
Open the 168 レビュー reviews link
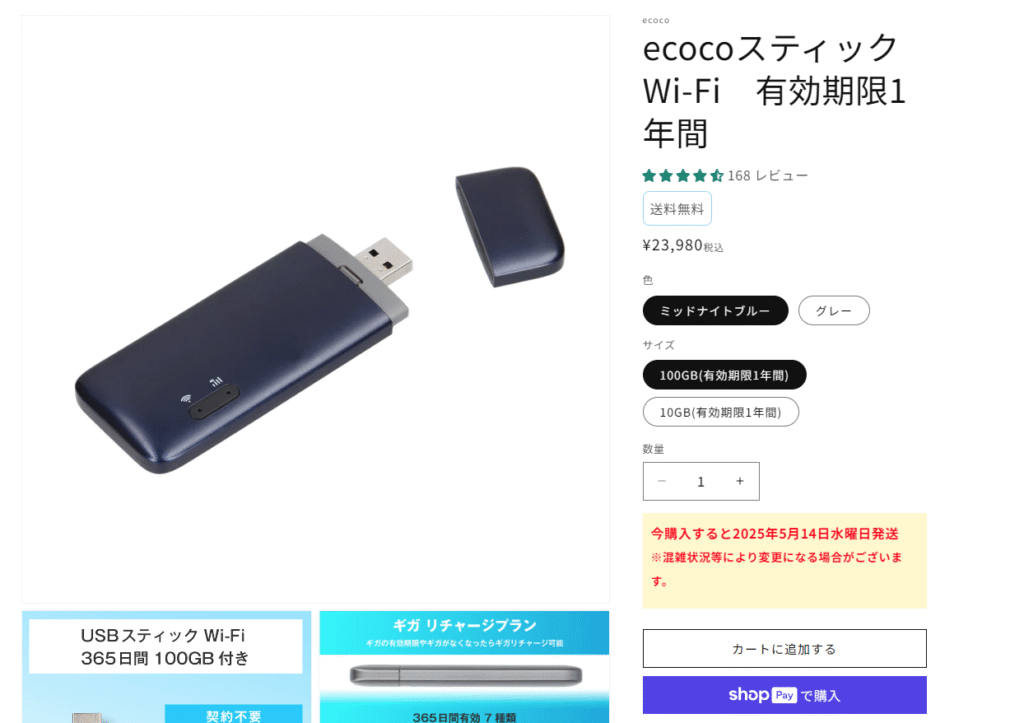(x=768, y=176)
